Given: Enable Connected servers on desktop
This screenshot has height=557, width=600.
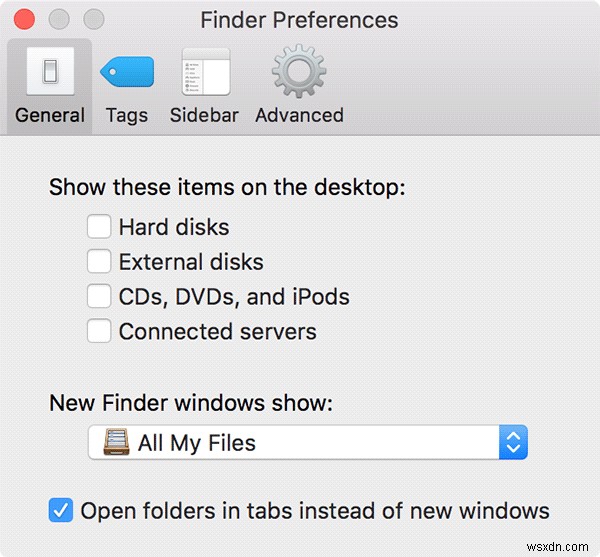Looking at the screenshot, I should [99, 331].
